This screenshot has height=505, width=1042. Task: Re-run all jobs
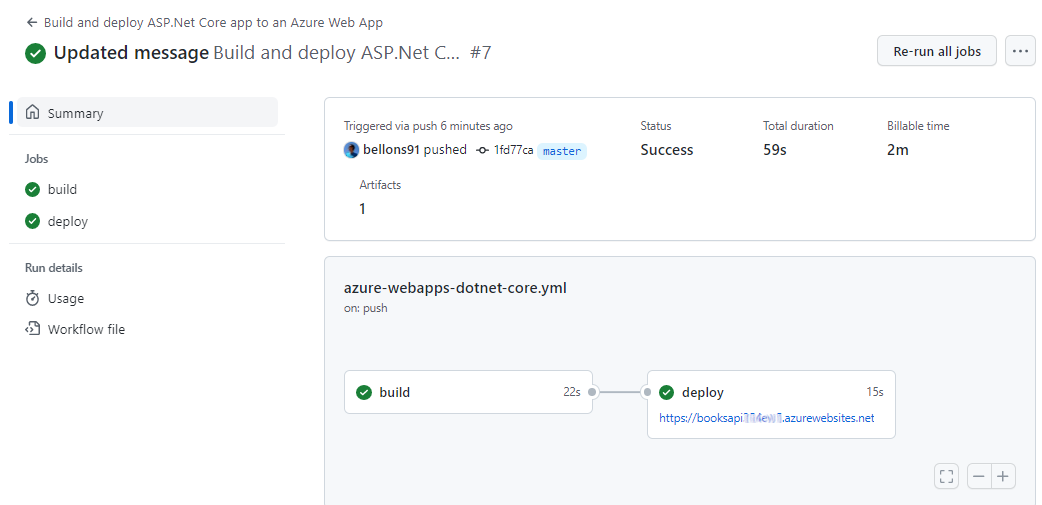point(936,51)
